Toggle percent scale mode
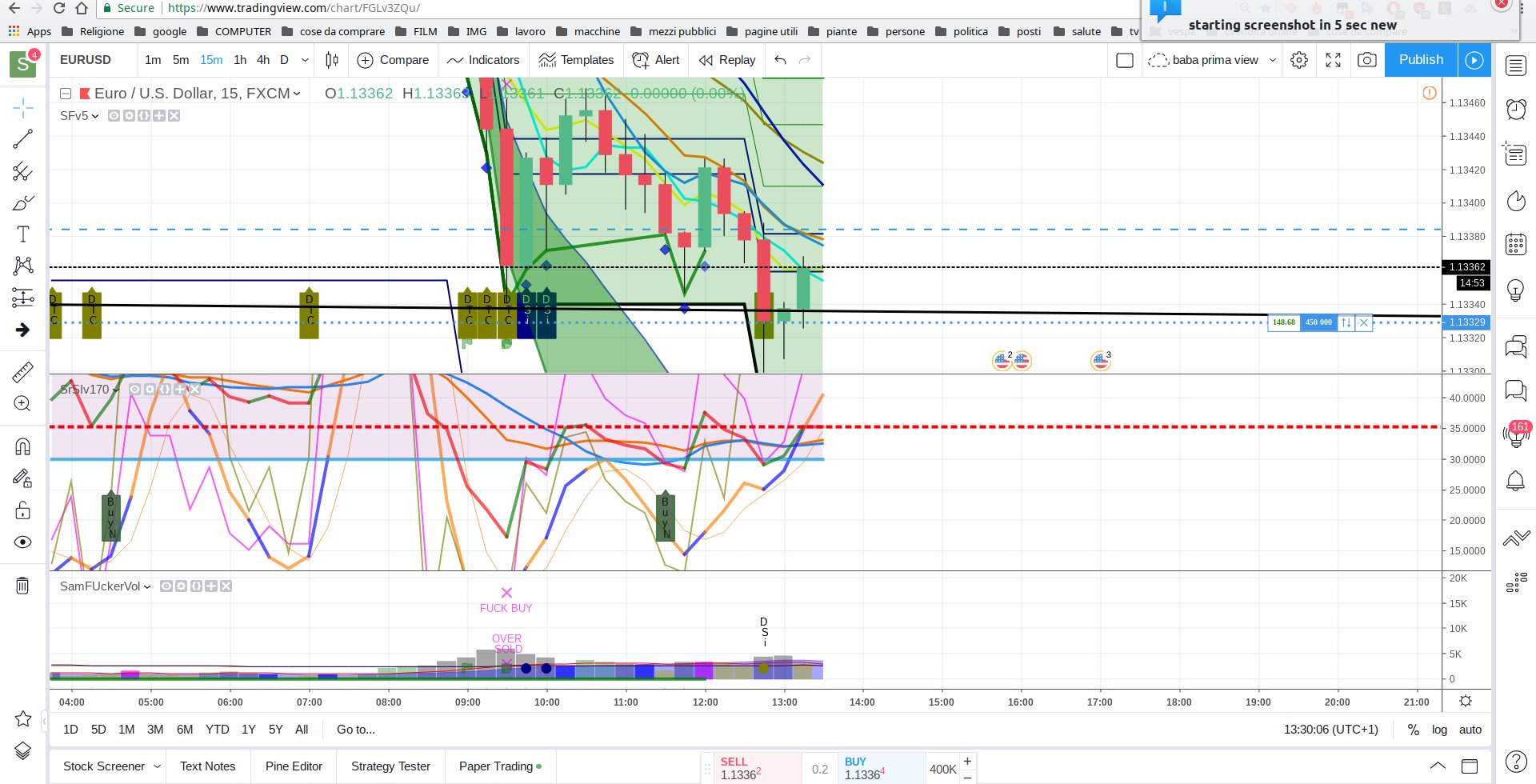 tap(1414, 730)
